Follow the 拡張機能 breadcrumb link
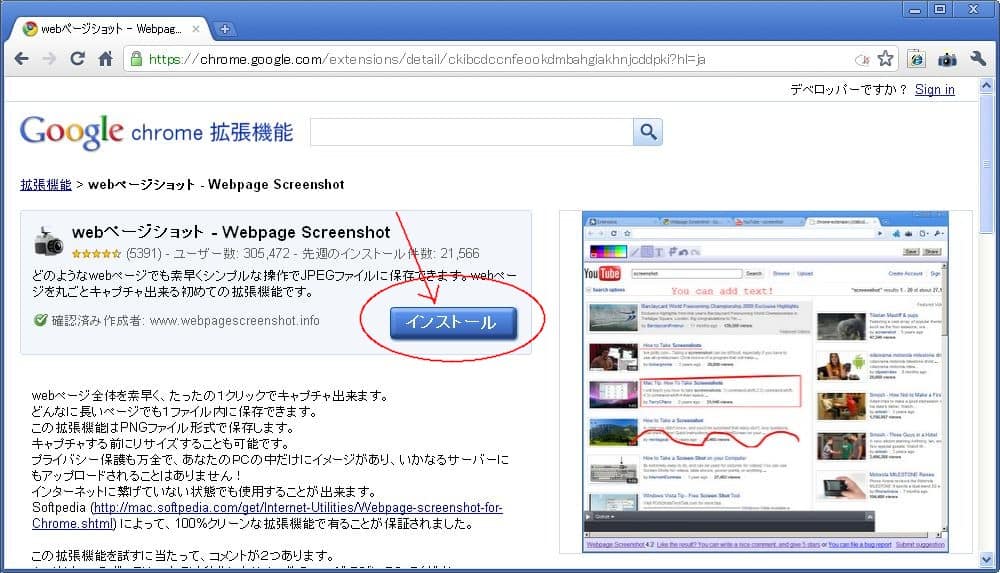 (45, 184)
